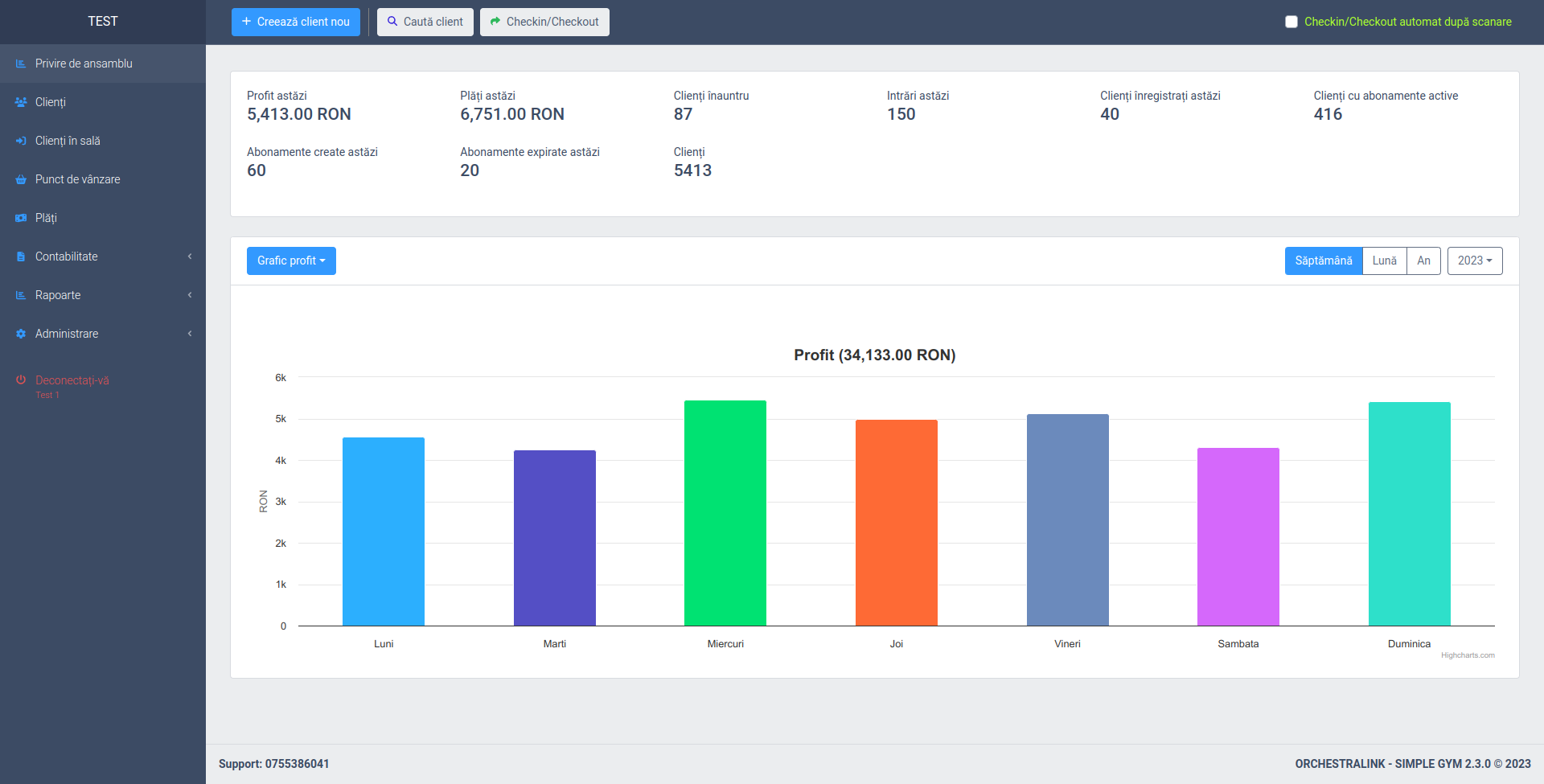Viewport: 1544px width, 784px height.
Task: Click the Clienți users icon in sidebar
Action: click(21, 102)
